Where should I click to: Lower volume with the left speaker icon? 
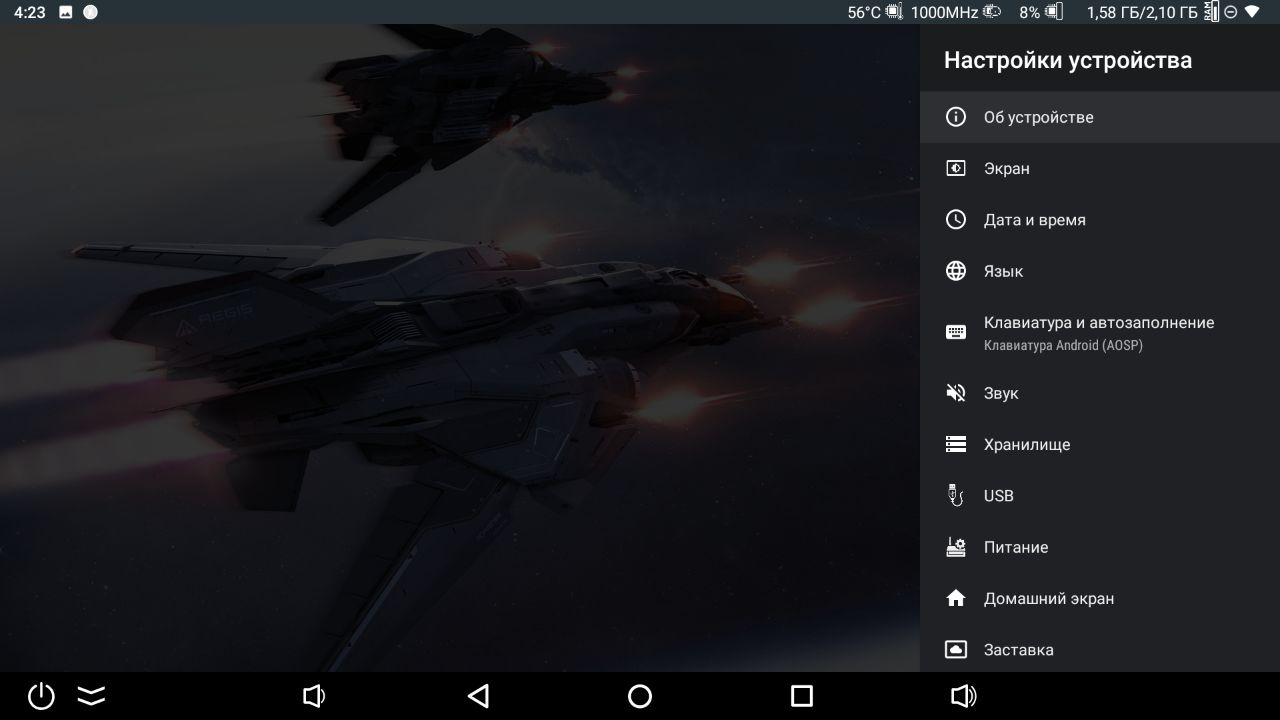[x=314, y=696]
